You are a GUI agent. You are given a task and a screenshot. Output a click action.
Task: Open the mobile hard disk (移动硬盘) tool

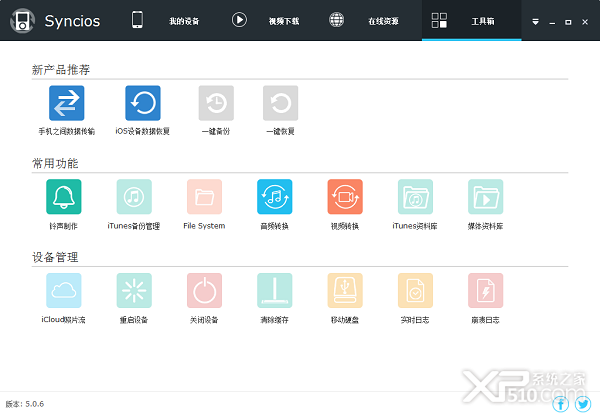click(x=345, y=290)
